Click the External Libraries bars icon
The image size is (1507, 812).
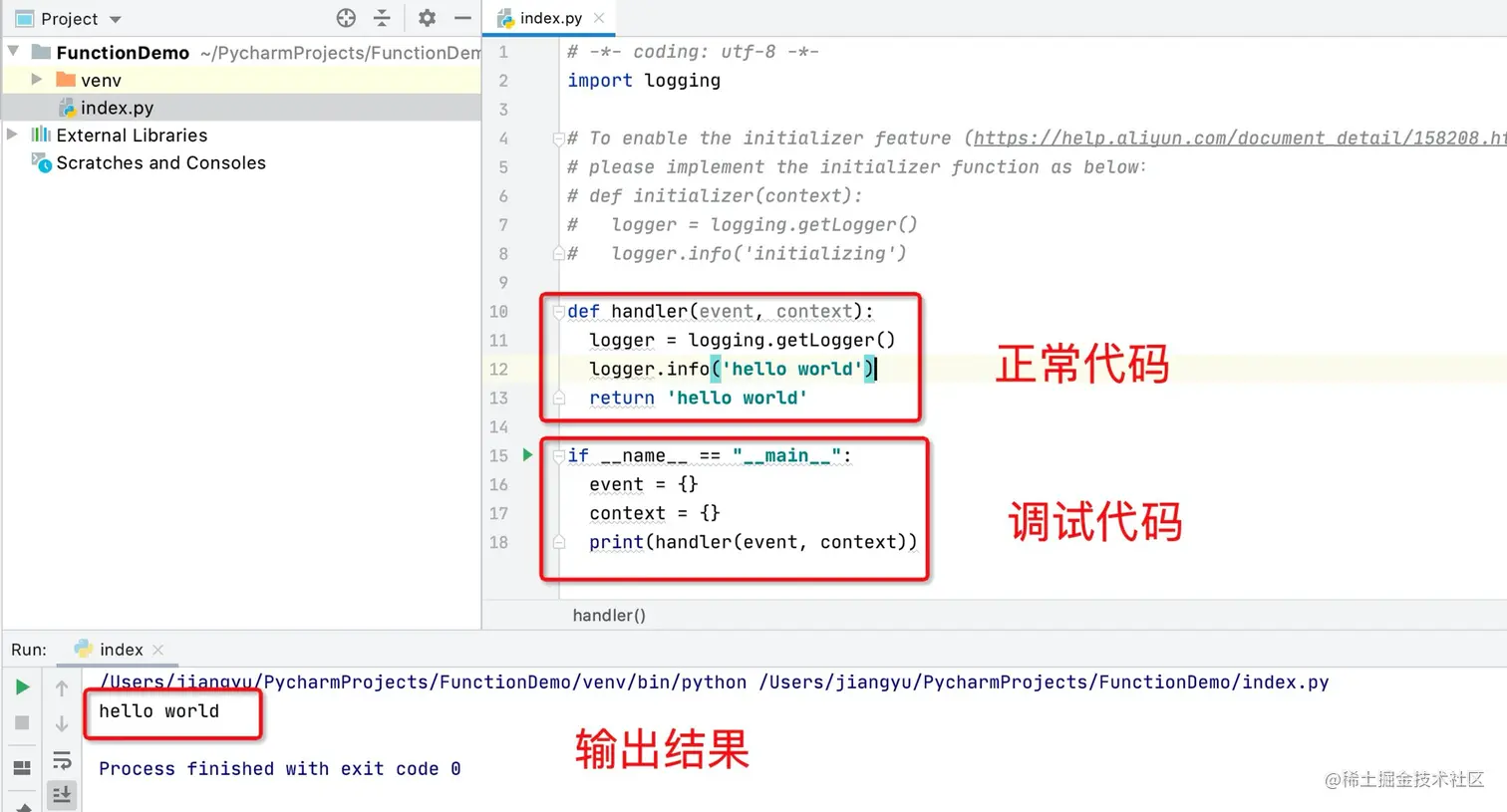(41, 135)
